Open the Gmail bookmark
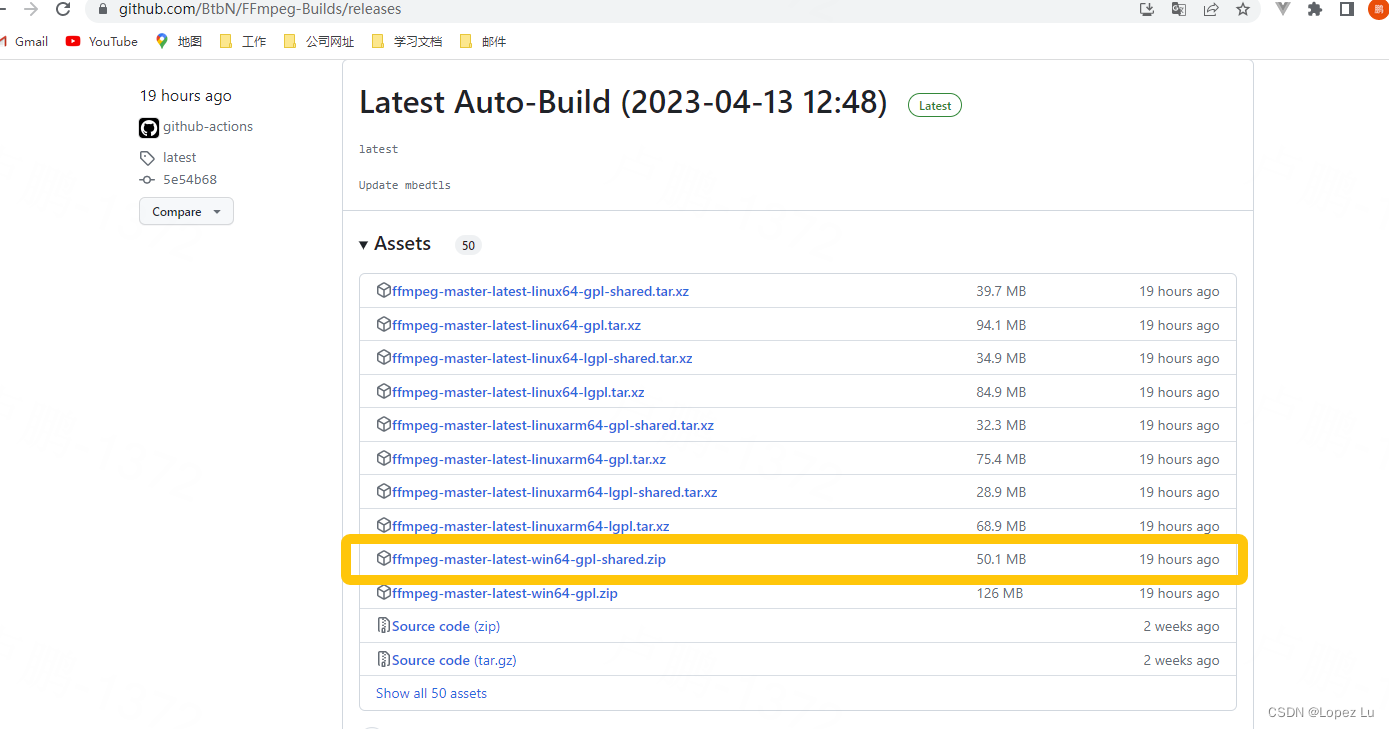 pyautogui.click(x=24, y=41)
